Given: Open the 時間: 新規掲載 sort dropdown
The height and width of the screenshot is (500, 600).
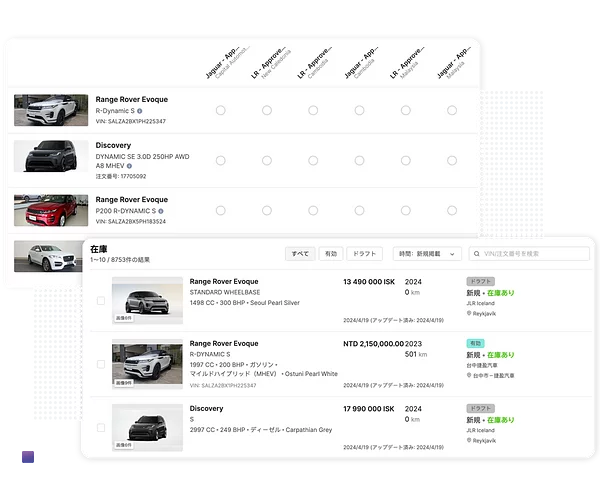Looking at the screenshot, I should (x=427, y=254).
